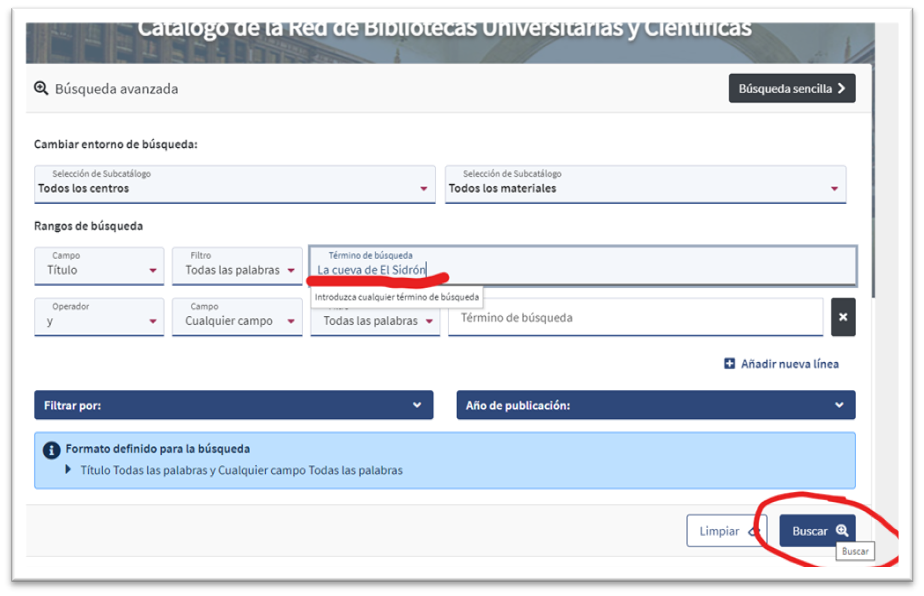Click the empty second Término de búsqueda field
This screenshot has height=596, width=924.
click(635, 318)
